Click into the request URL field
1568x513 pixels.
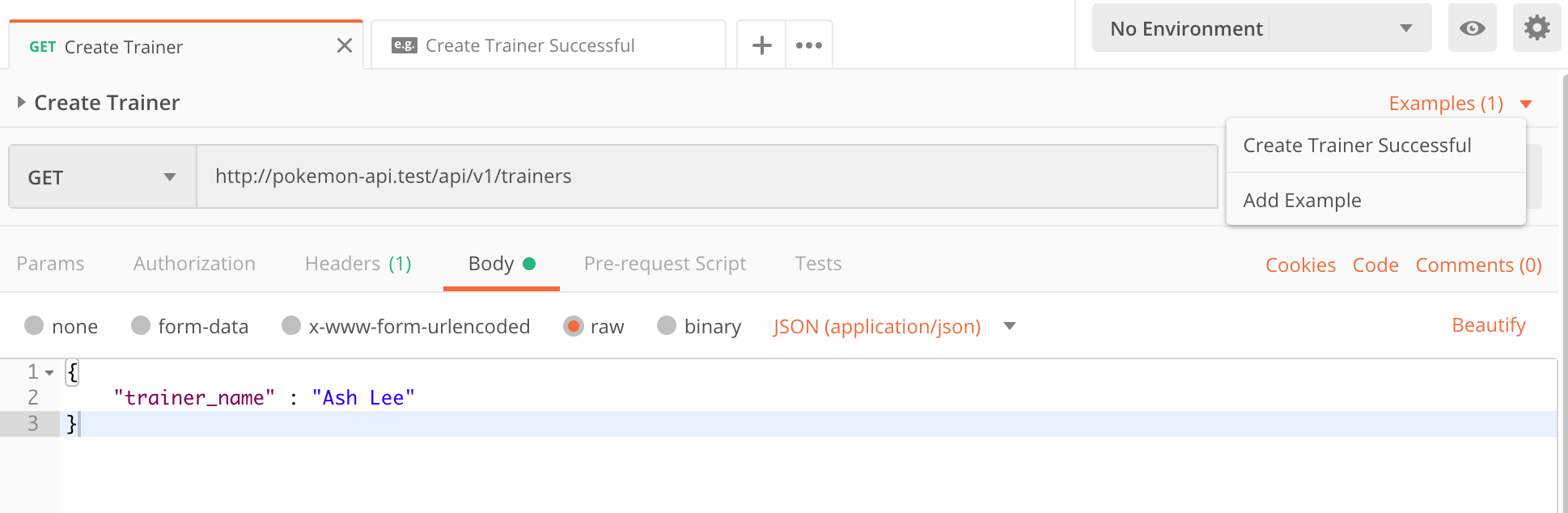(704, 176)
